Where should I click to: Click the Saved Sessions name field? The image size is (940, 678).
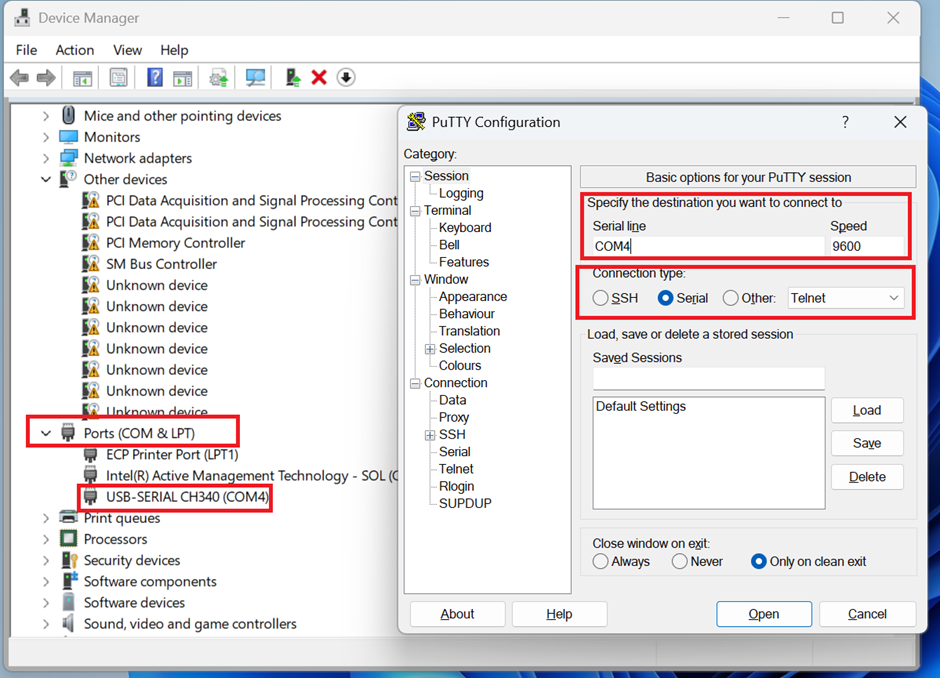tap(709, 378)
